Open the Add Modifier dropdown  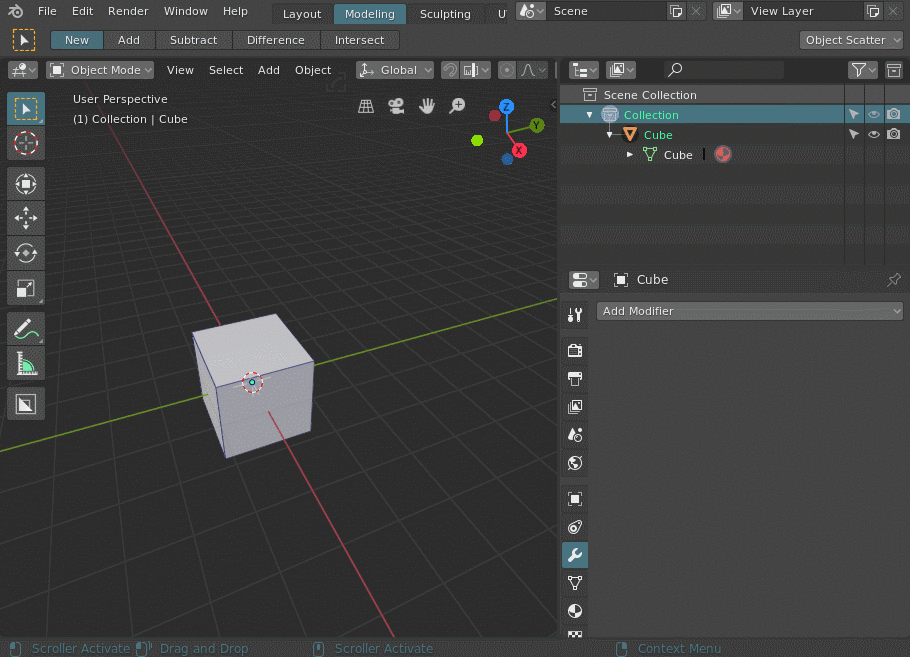[x=750, y=311]
